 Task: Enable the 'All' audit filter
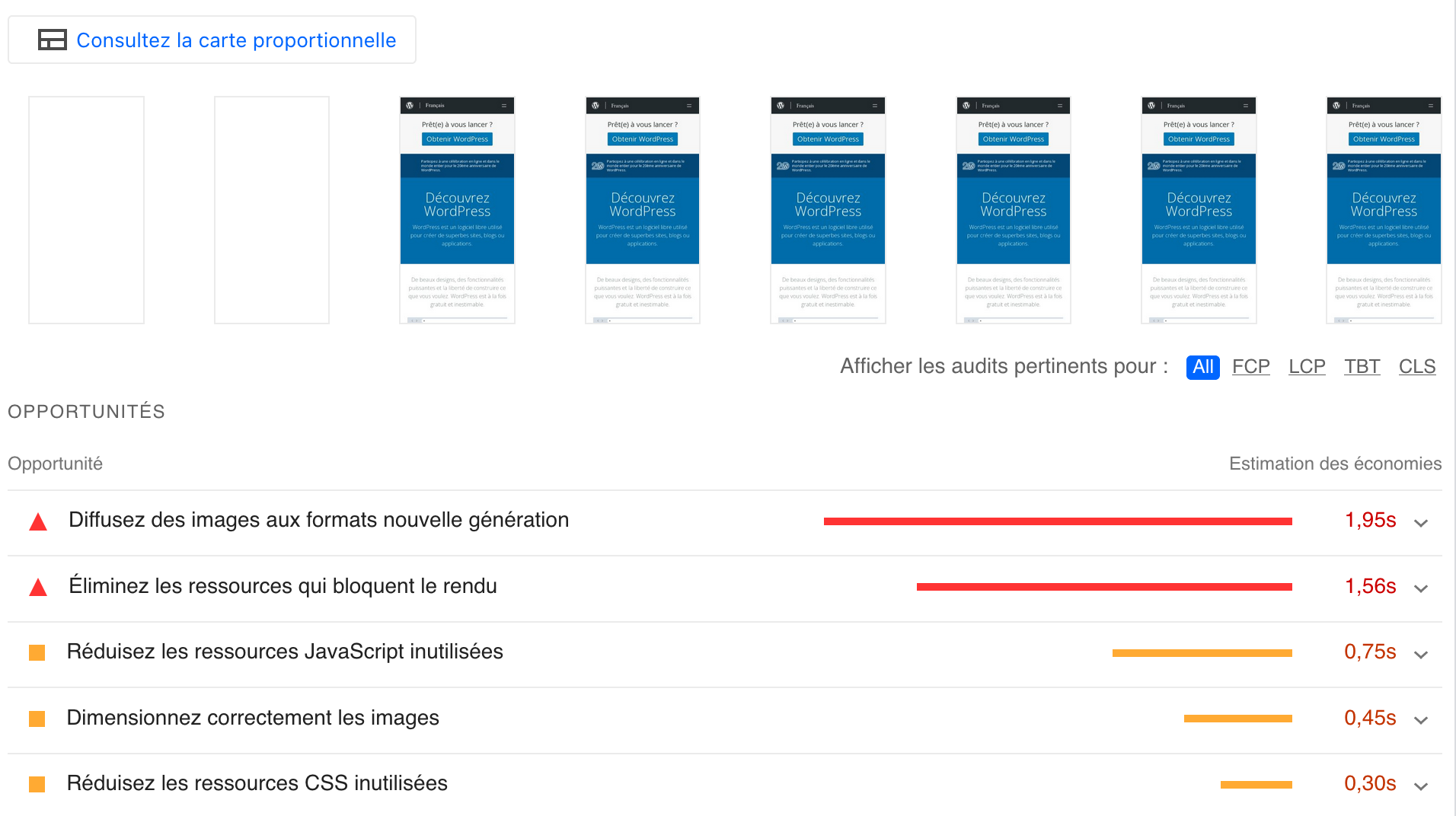coord(1202,367)
